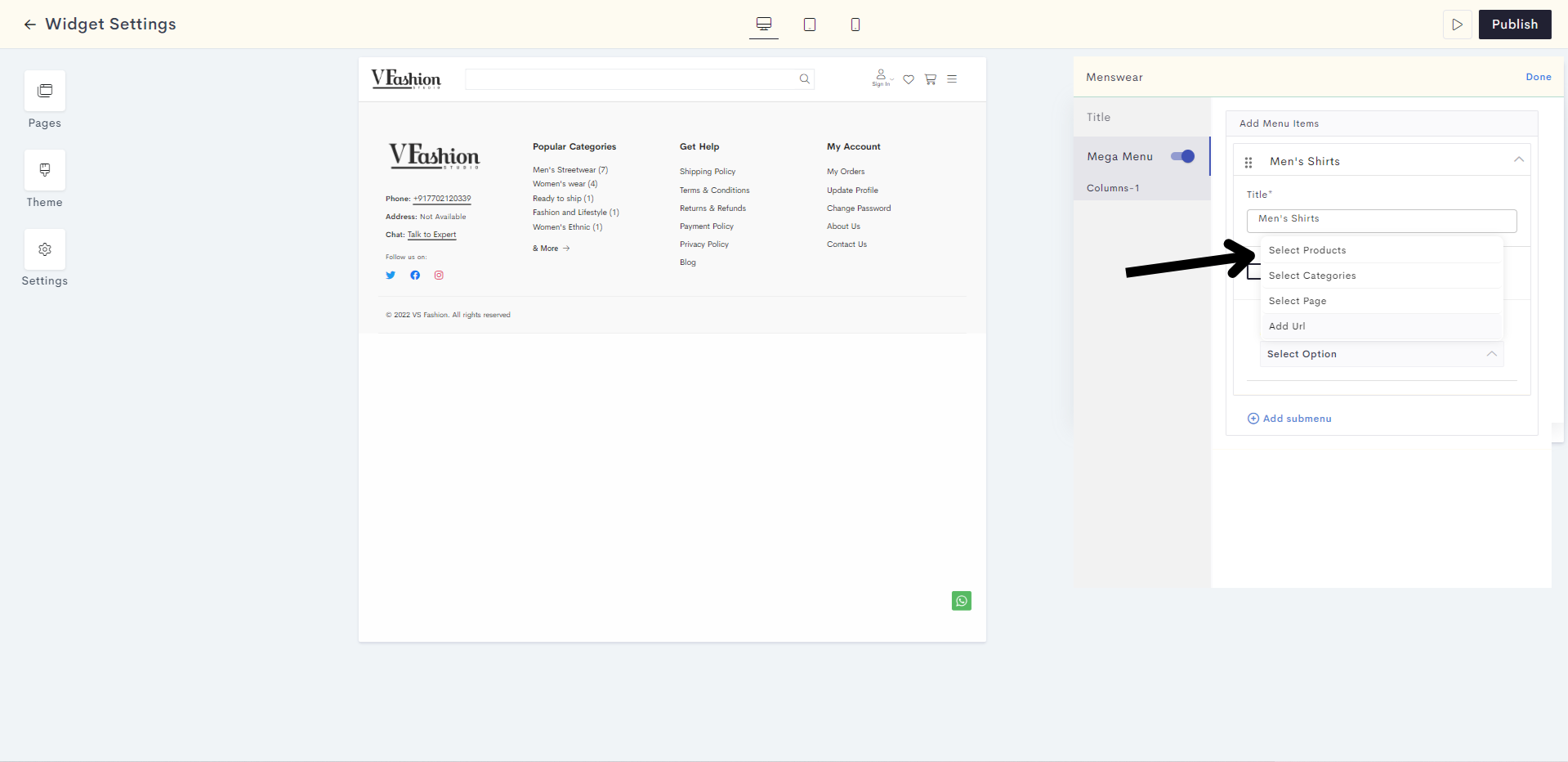
Task: Open Contact Us link
Action: click(847, 244)
